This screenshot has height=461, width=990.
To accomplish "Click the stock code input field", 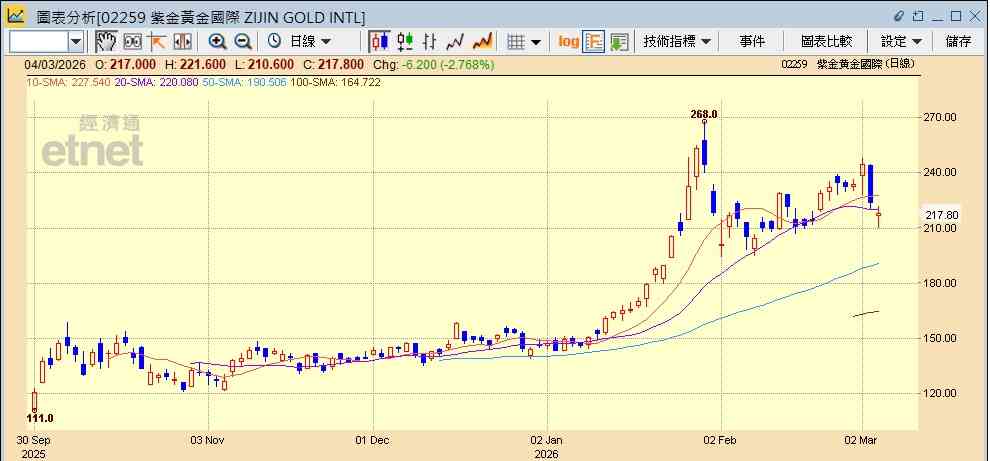I will click(x=39, y=42).
